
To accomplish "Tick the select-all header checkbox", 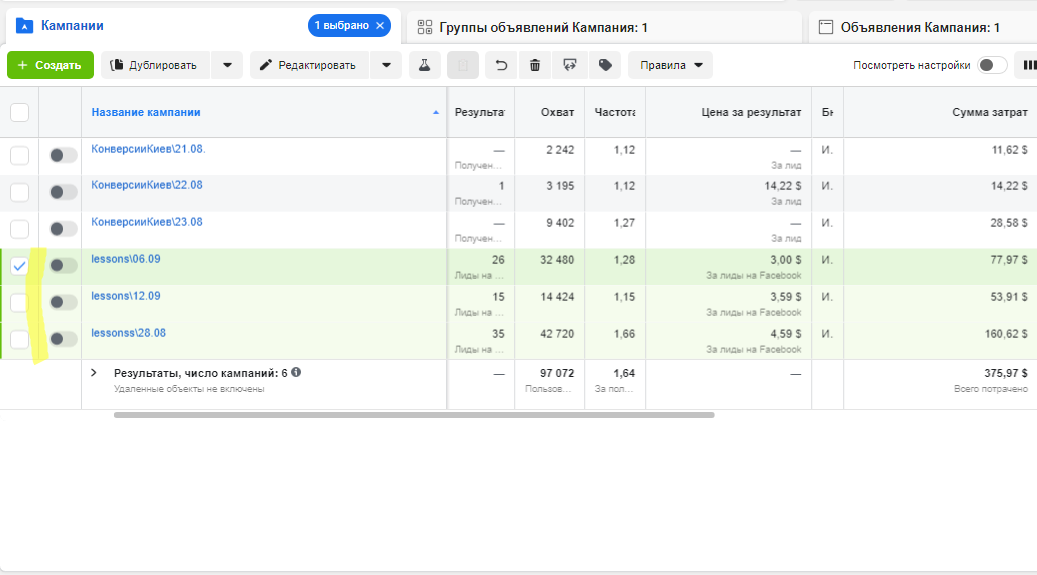I will coord(20,112).
